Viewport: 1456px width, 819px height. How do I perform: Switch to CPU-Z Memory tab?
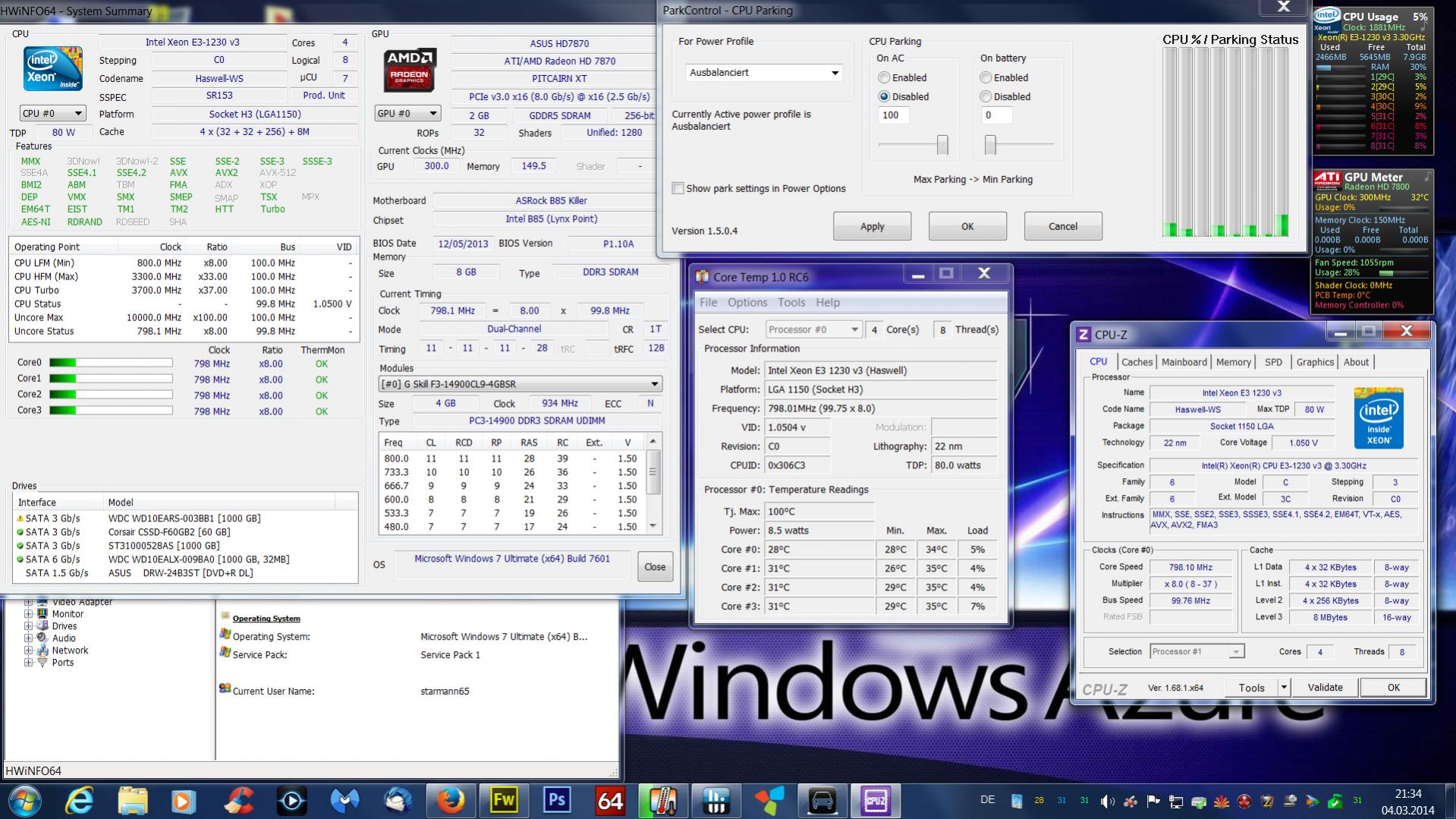(1234, 362)
